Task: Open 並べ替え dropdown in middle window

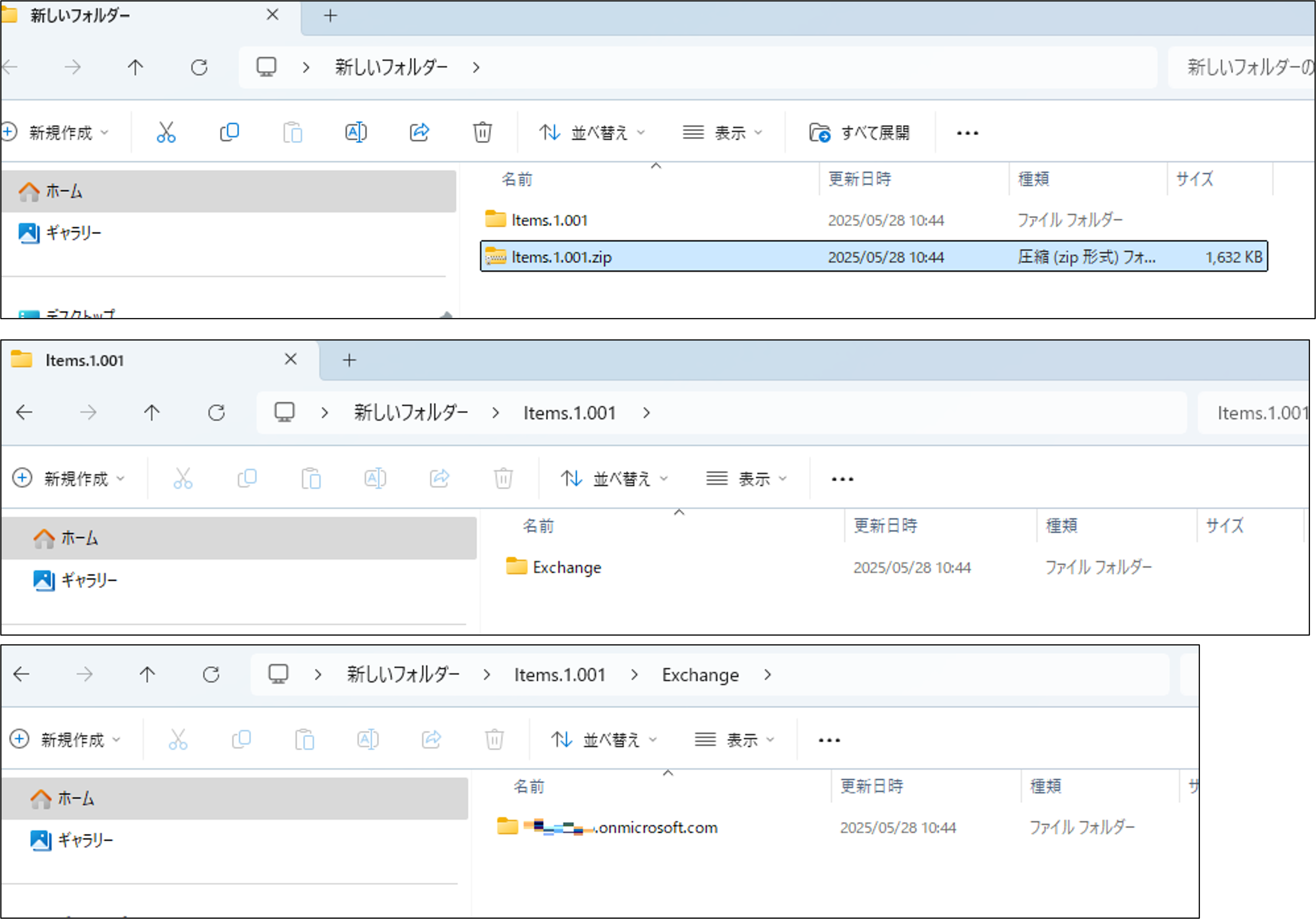Action: (x=614, y=478)
